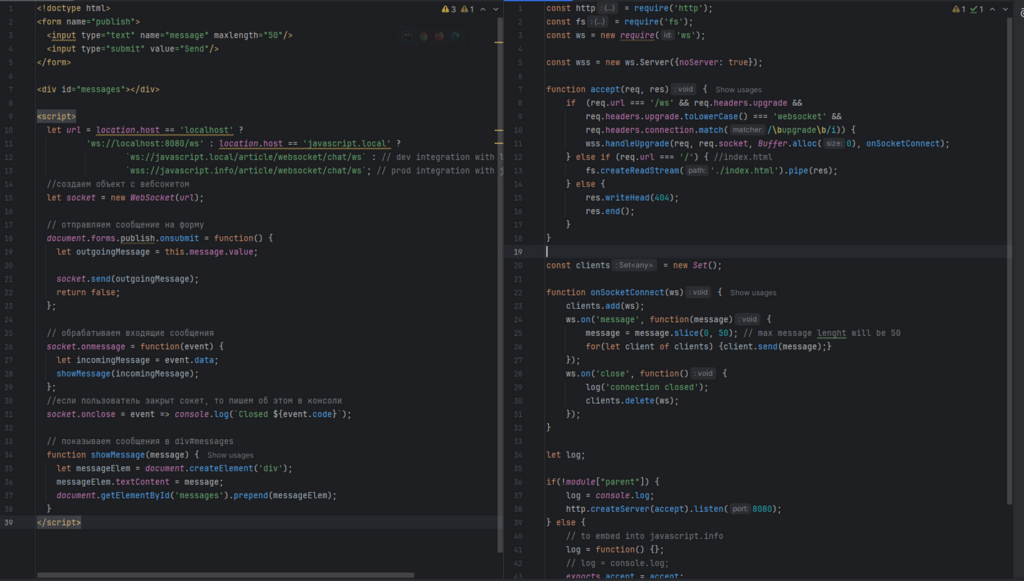Expand the type hint after 'const fs'

598,22
